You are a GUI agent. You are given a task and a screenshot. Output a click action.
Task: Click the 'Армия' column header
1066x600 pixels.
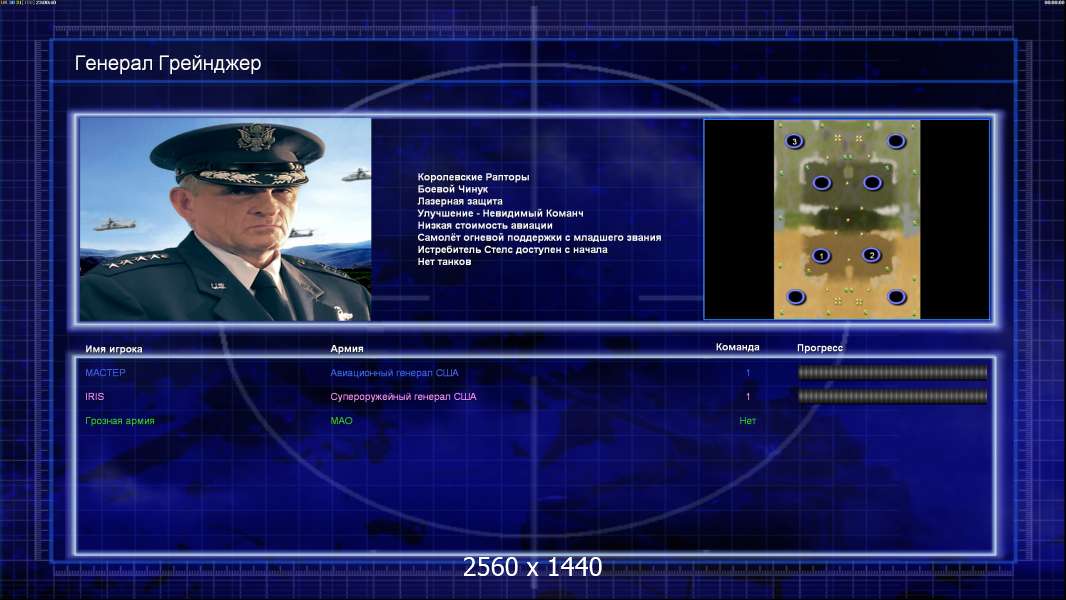coord(347,349)
